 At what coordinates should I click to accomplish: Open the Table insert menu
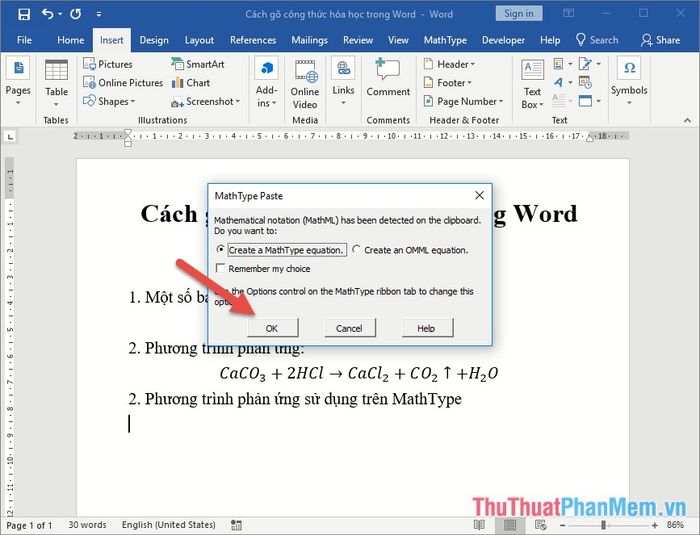click(x=56, y=84)
